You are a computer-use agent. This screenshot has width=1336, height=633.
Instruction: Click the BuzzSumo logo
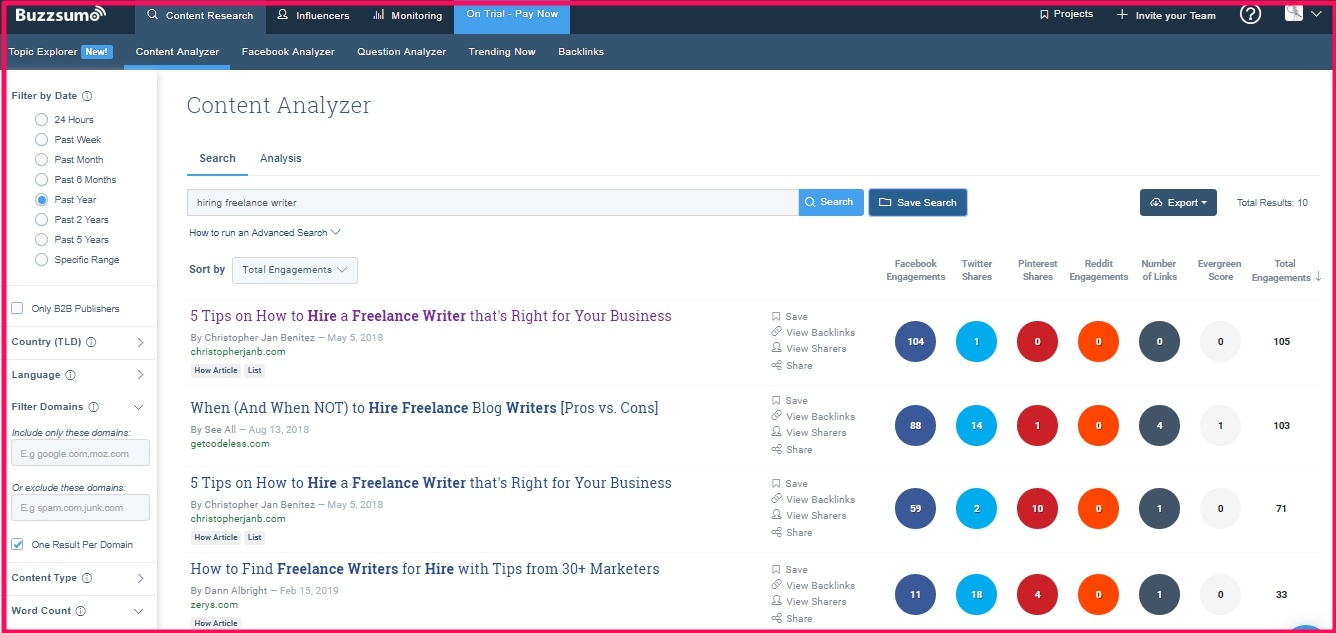coord(60,15)
